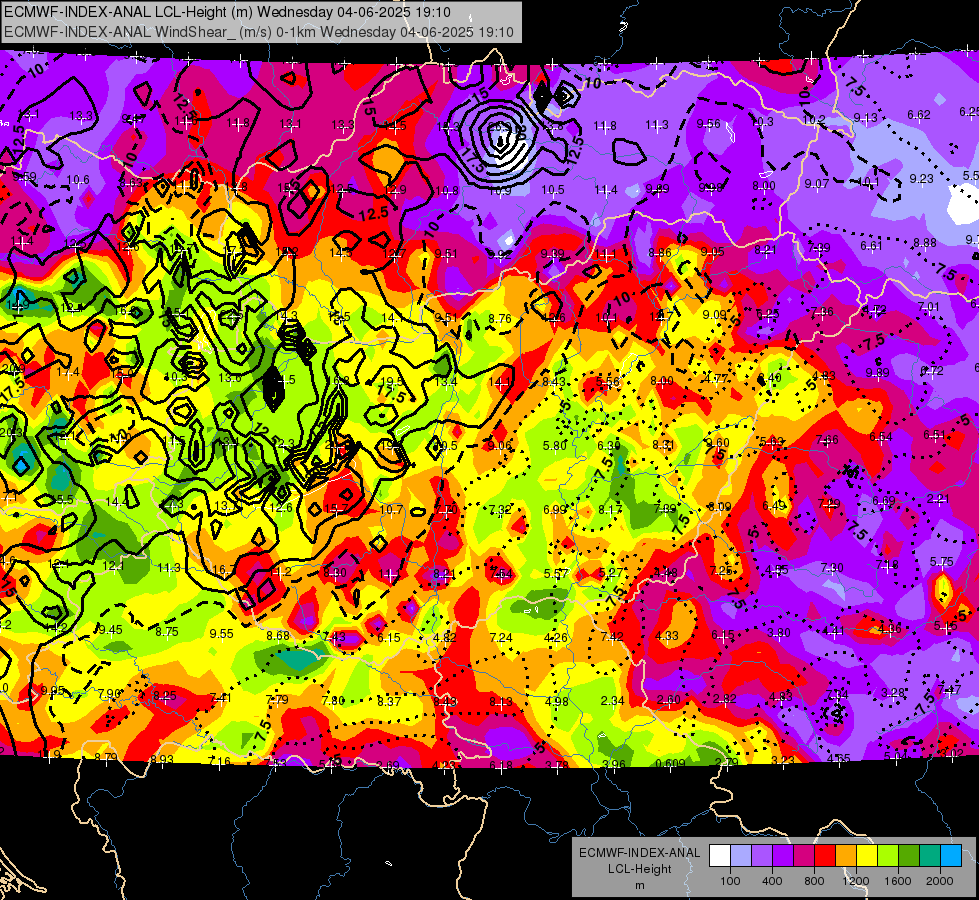Screen dimensions: 979x900
Task: Click the legend unit label m
Action: click(x=640, y=885)
